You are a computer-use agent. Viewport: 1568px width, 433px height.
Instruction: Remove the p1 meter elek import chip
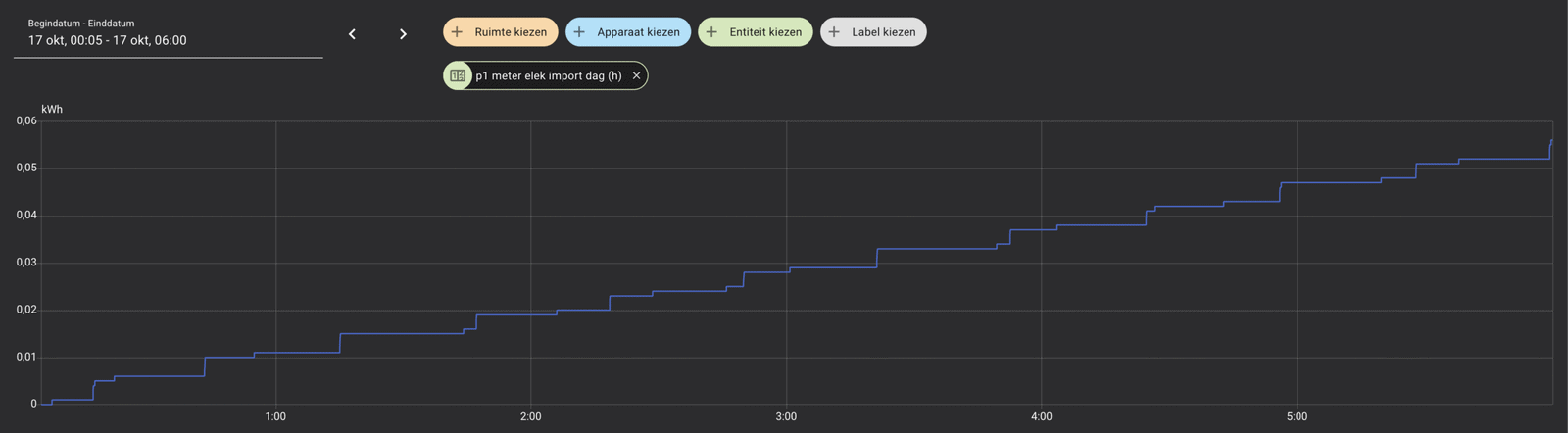(x=636, y=75)
